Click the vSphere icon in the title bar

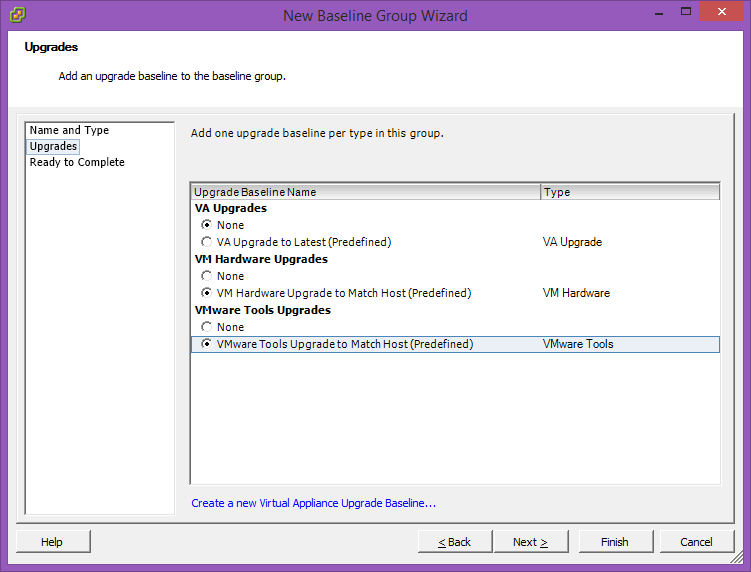[x=18, y=15]
